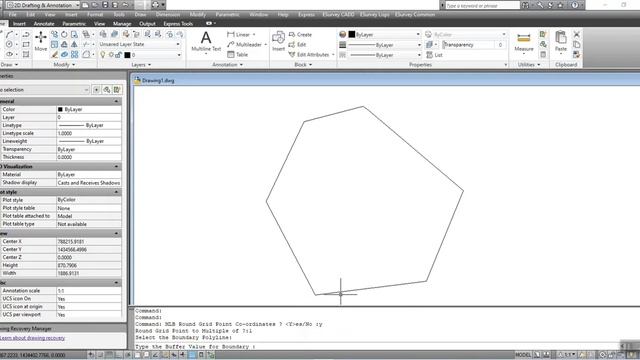Click the command line input prompt
640x360 pixels.
click(388, 347)
